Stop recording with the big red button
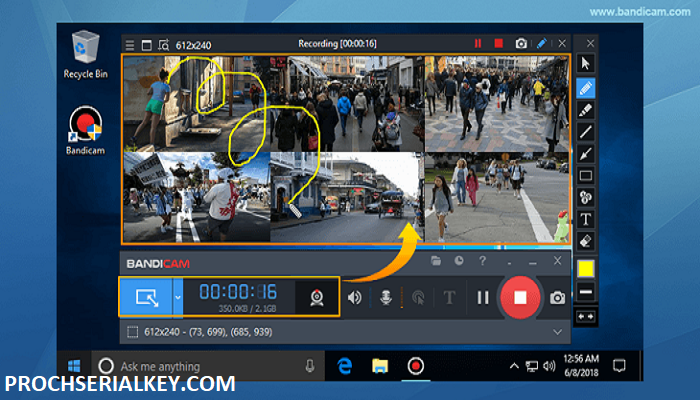The height and width of the screenshot is (400, 700). [x=520, y=297]
